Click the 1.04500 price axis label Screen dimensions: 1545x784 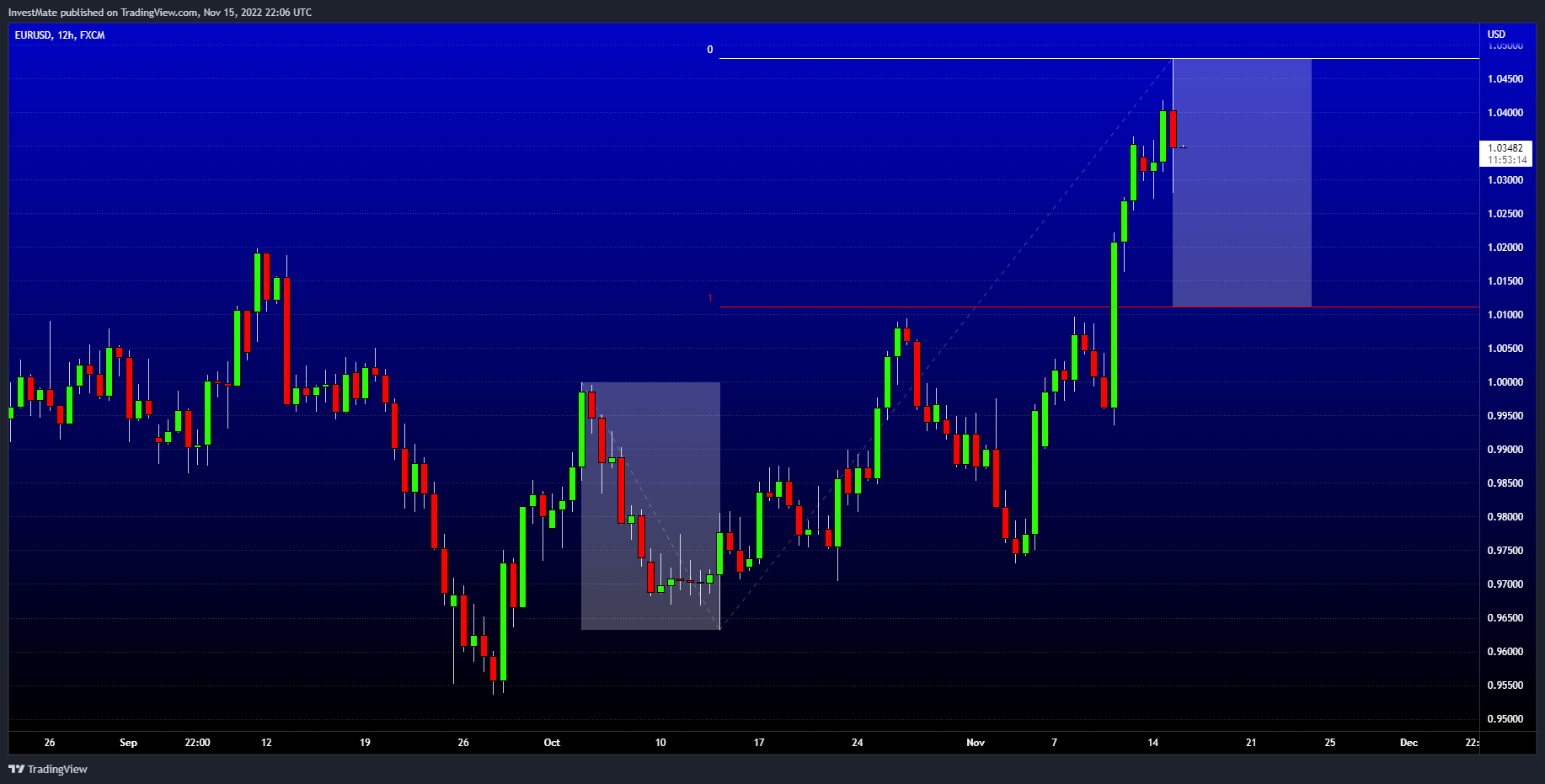pyautogui.click(x=1505, y=79)
